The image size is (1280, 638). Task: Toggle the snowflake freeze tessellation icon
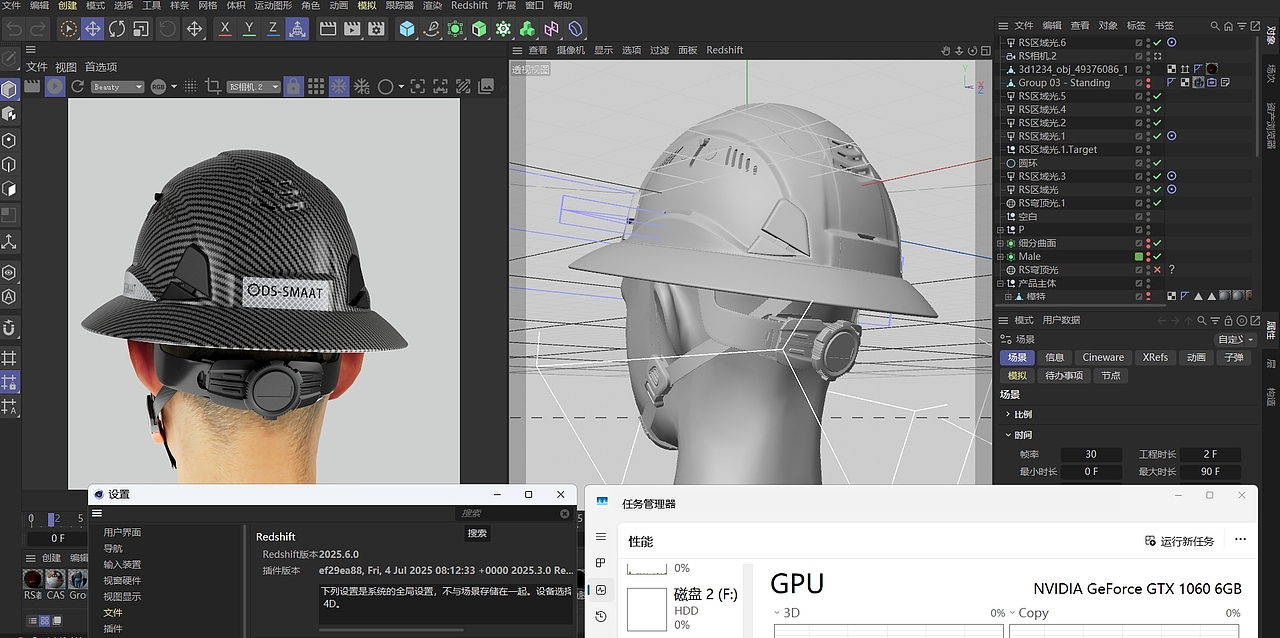339,87
